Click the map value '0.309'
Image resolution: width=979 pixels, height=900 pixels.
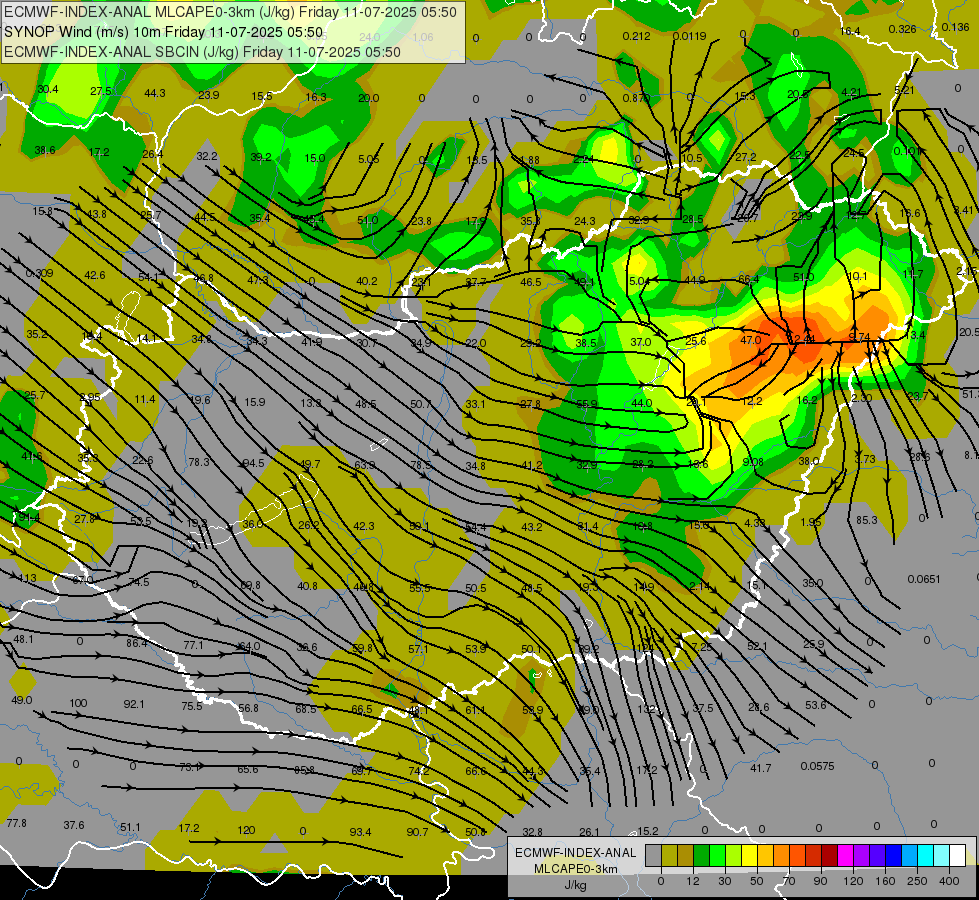coord(39,274)
